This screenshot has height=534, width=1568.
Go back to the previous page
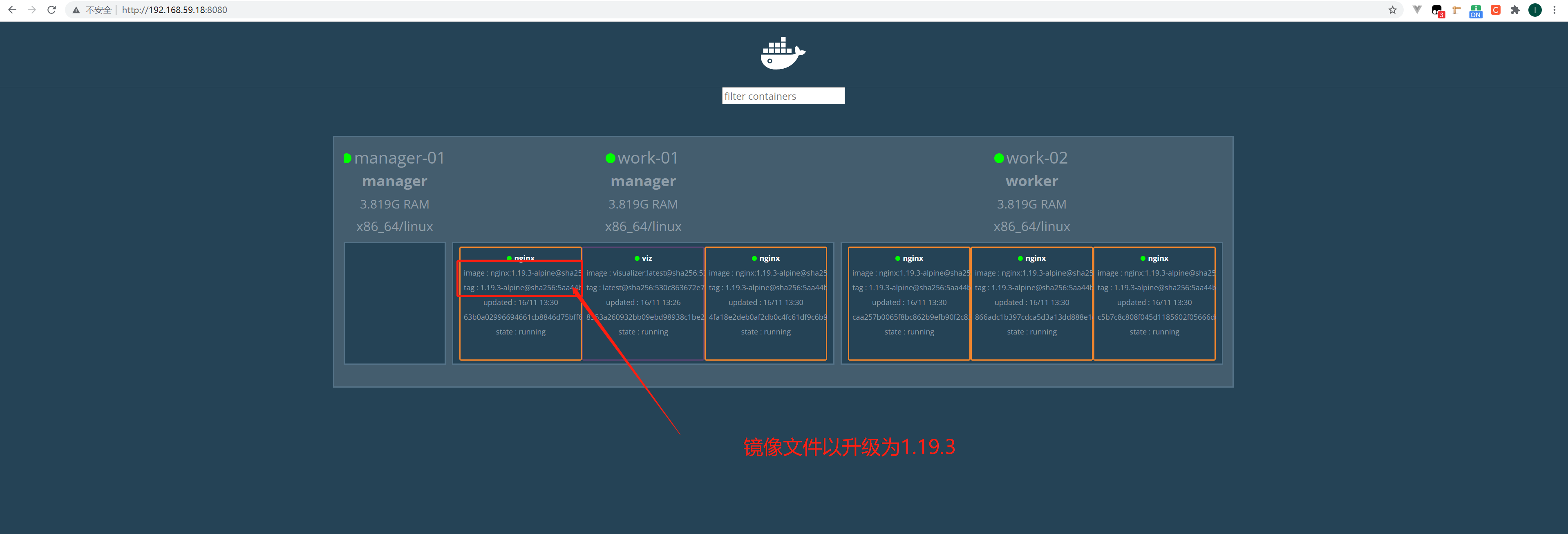[12, 10]
